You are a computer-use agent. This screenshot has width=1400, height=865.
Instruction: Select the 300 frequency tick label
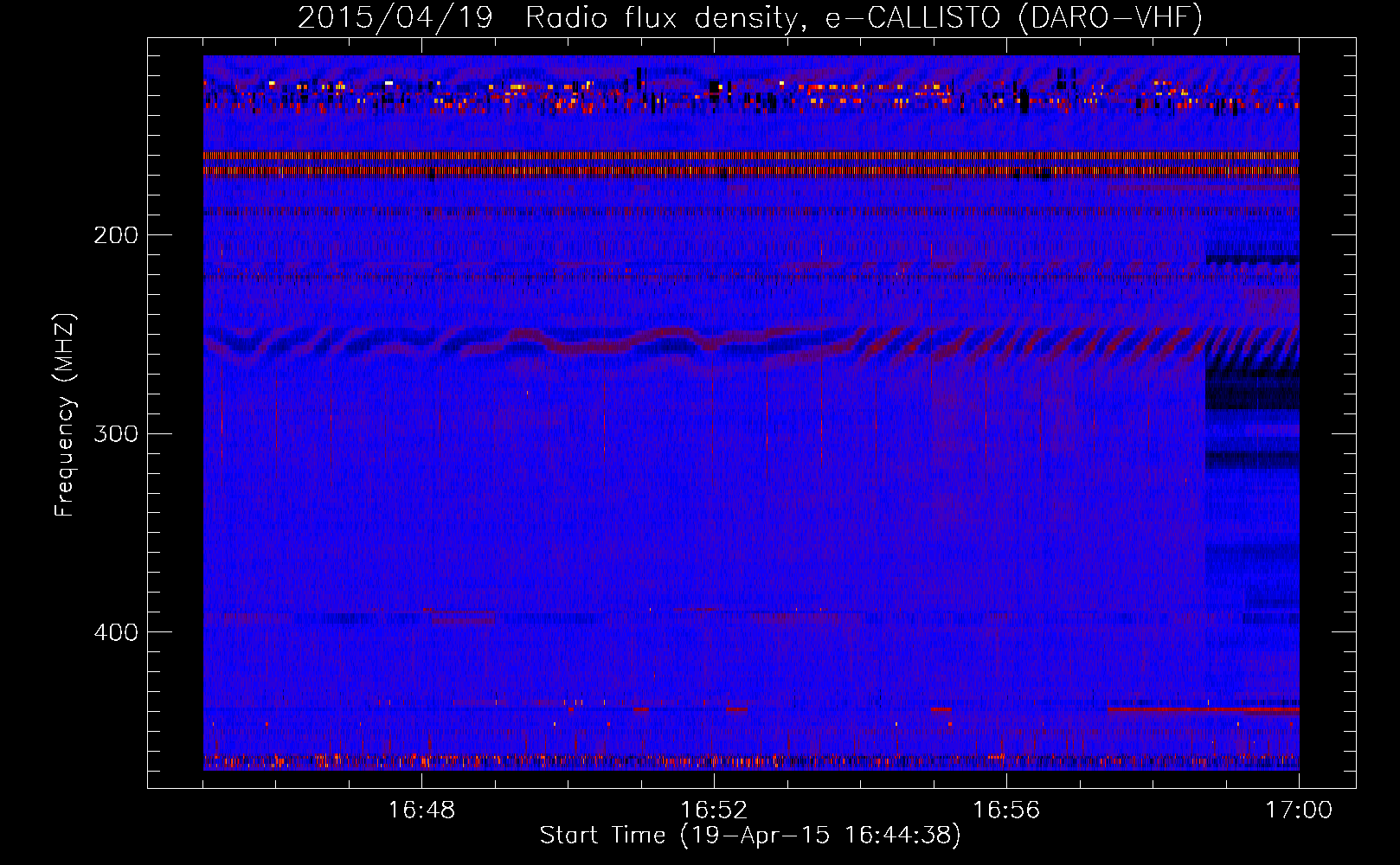click(x=116, y=433)
